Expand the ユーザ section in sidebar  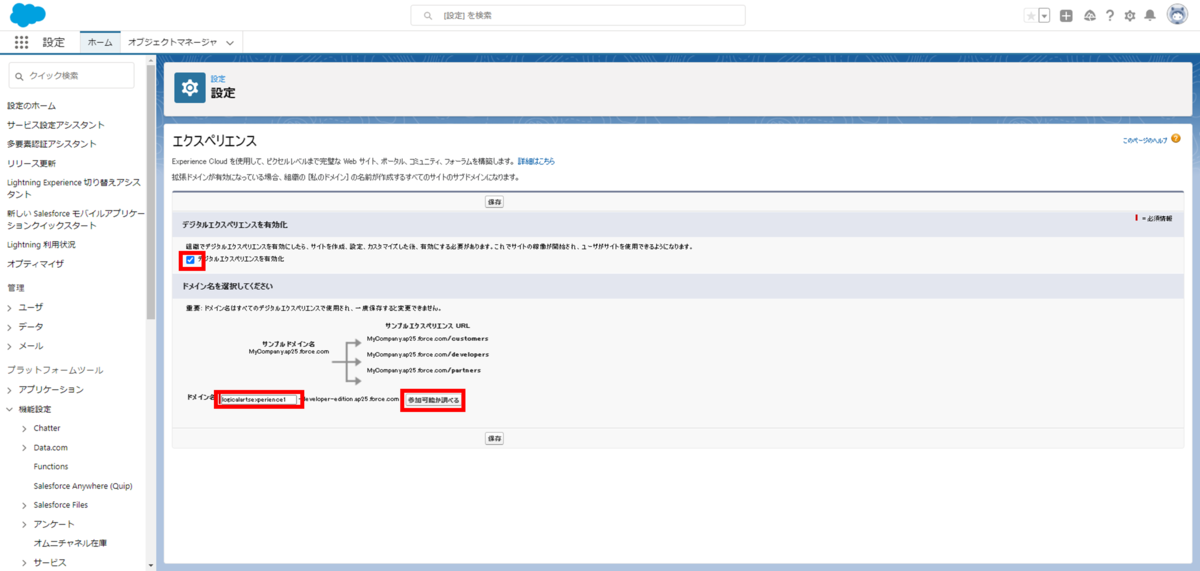pos(10,308)
